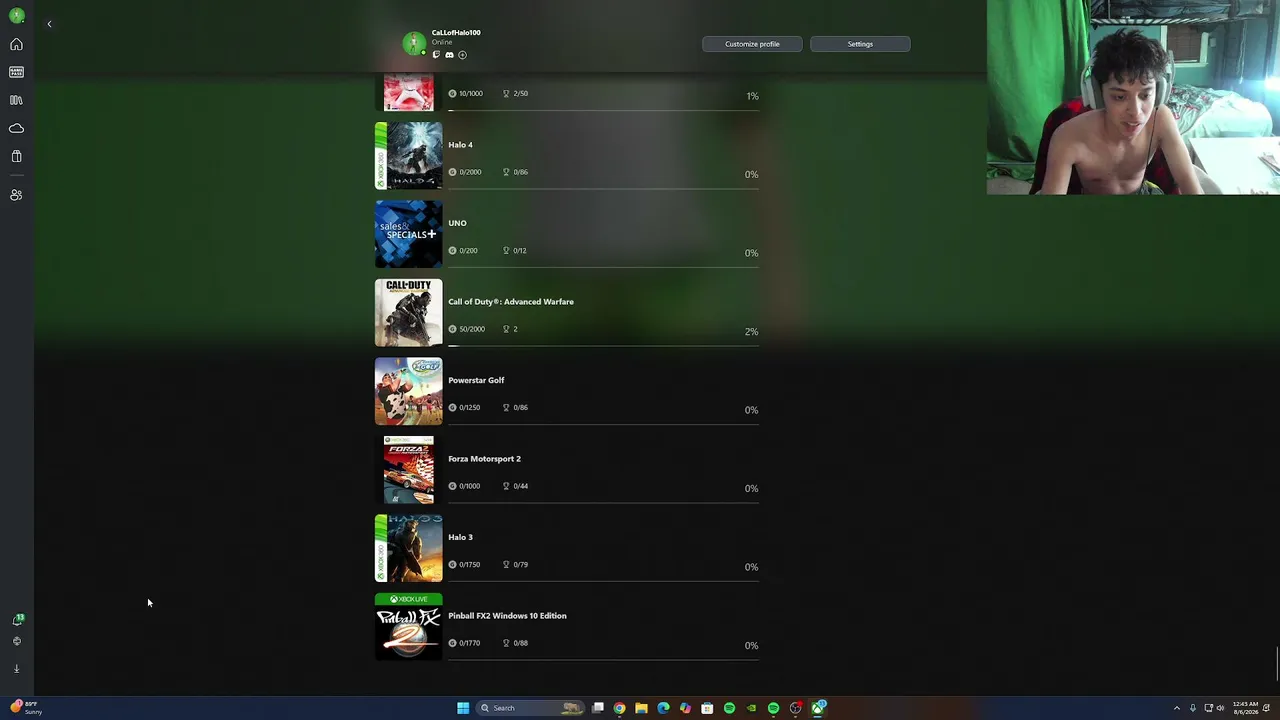Open the notifications bell in the sidebar
The width and height of the screenshot is (1280, 720).
click(x=17, y=620)
